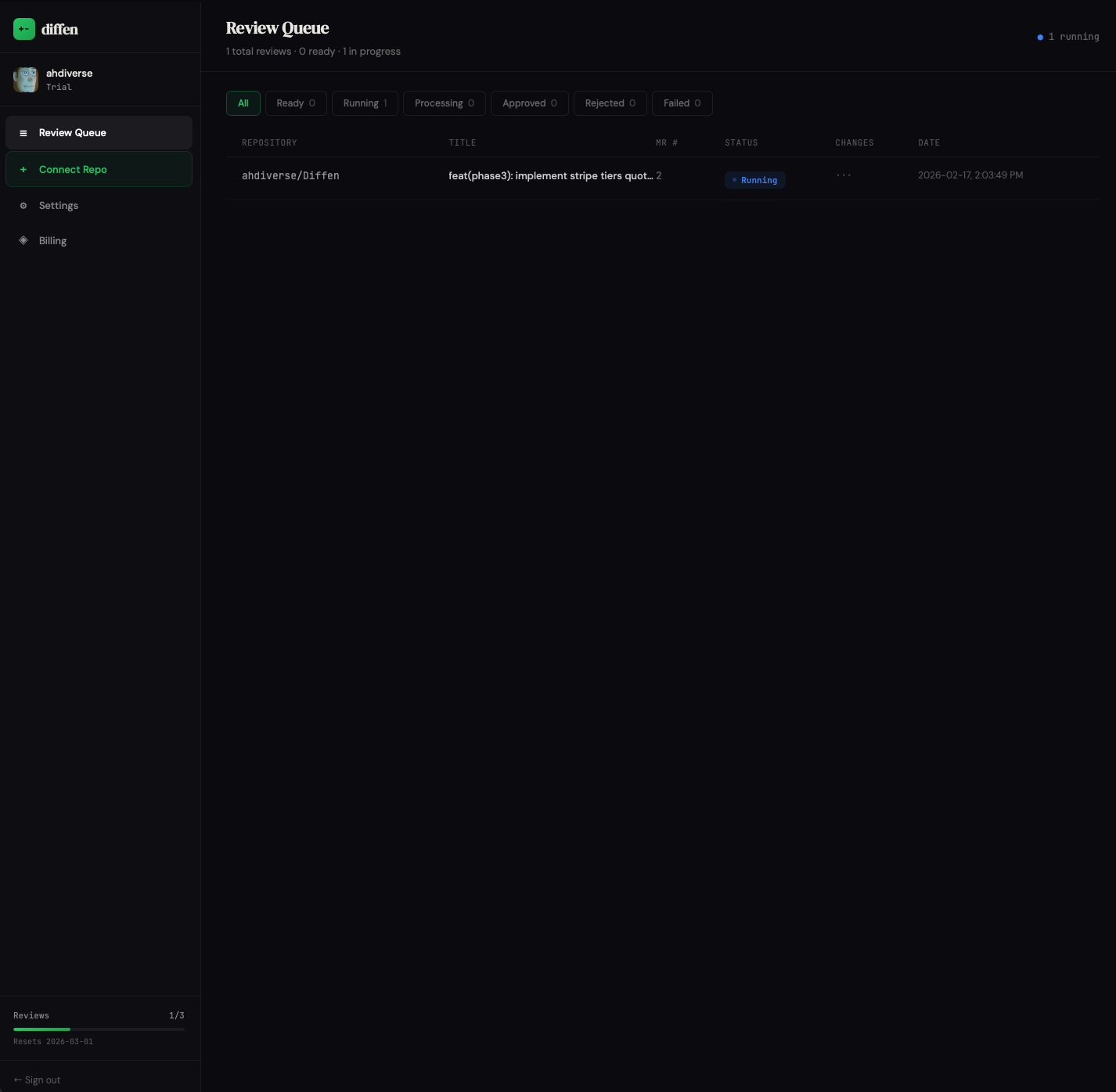
Task: Open the review titled feat(phase3) implement stripe tiers
Action: [x=550, y=175]
